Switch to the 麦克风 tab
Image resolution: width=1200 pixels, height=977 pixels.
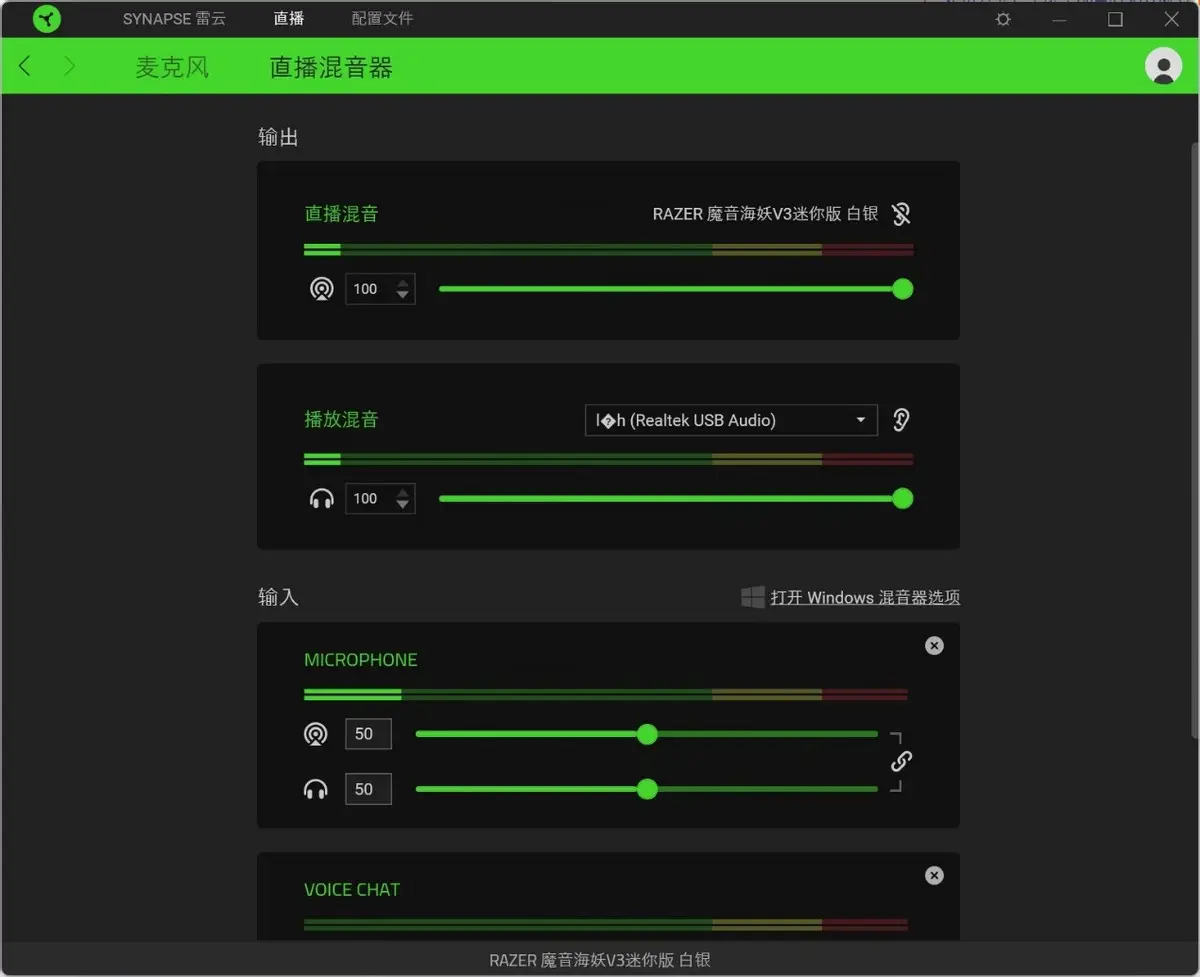coord(172,67)
